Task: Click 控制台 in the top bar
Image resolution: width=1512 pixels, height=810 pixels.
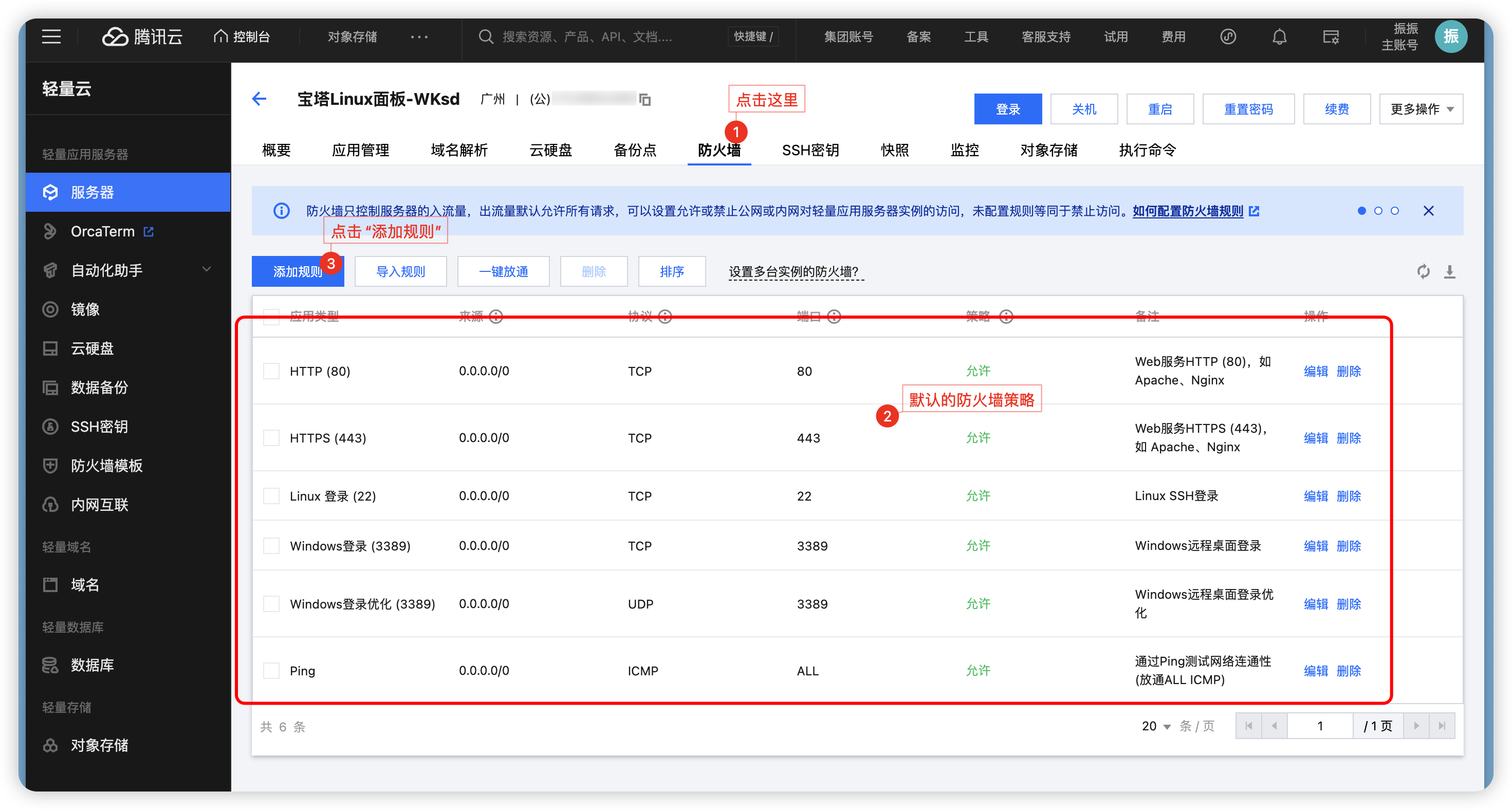Action: click(241, 36)
